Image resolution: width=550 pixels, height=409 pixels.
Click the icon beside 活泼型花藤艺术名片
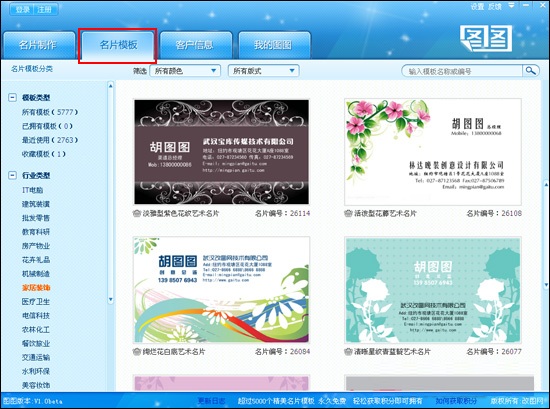click(348, 213)
